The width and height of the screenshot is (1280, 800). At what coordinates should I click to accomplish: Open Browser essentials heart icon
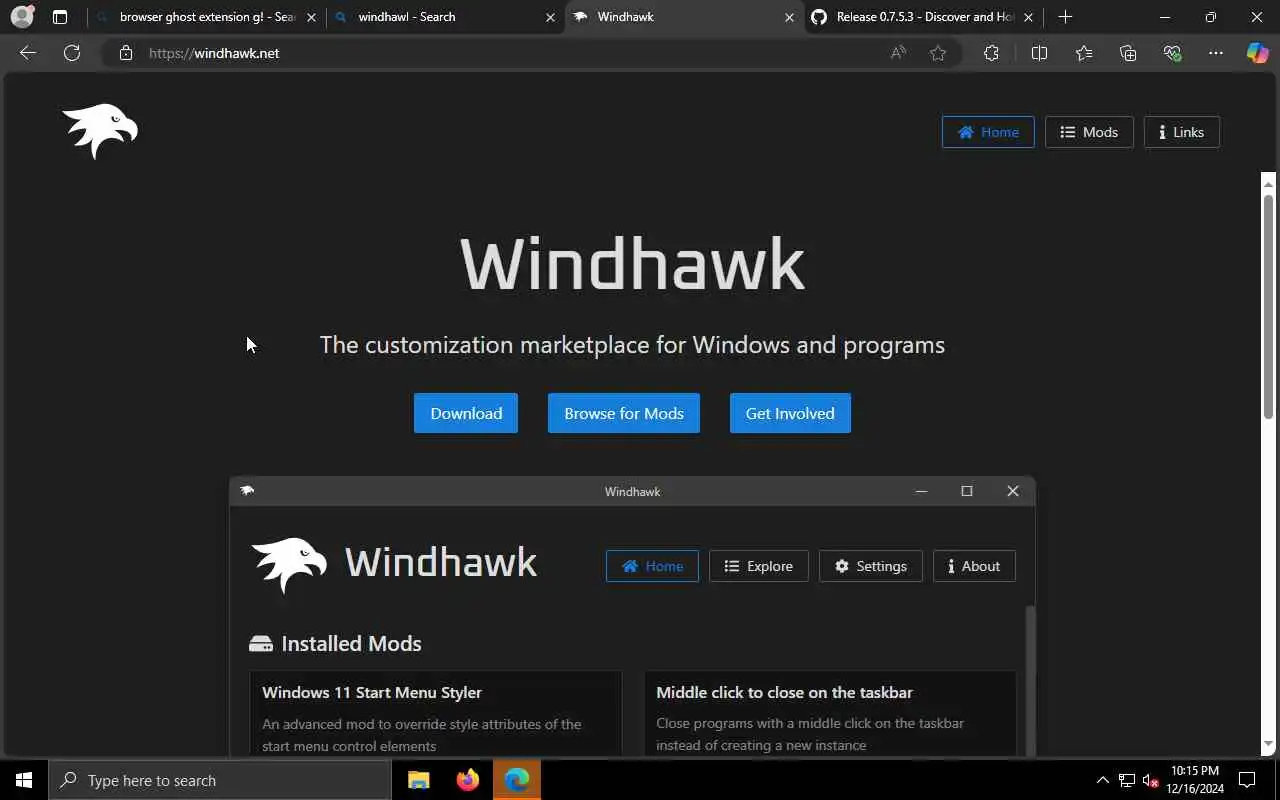1172,53
